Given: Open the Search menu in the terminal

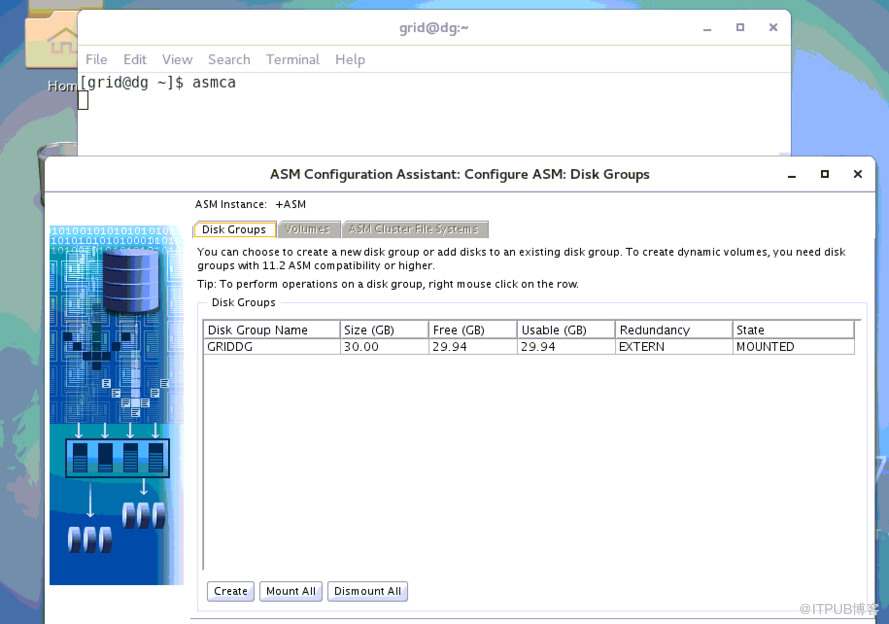Looking at the screenshot, I should tap(229, 60).
